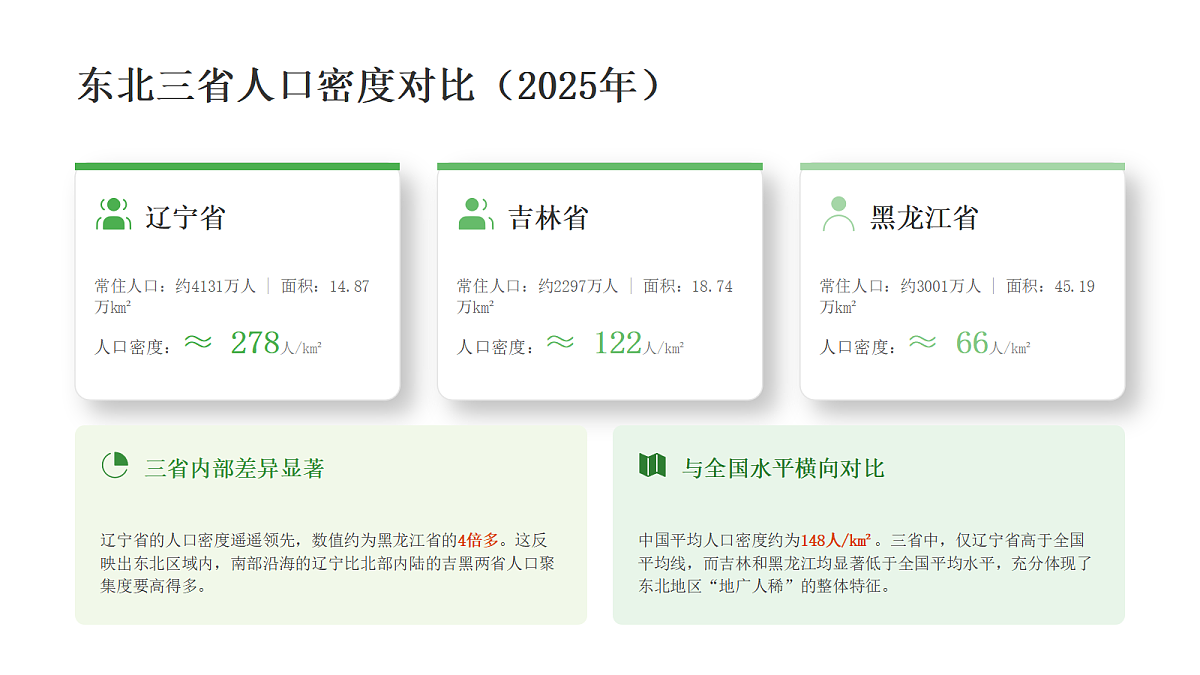This screenshot has width=1200, height=675.
Task: Select the 辽宁省 card heading
Action: [186, 217]
